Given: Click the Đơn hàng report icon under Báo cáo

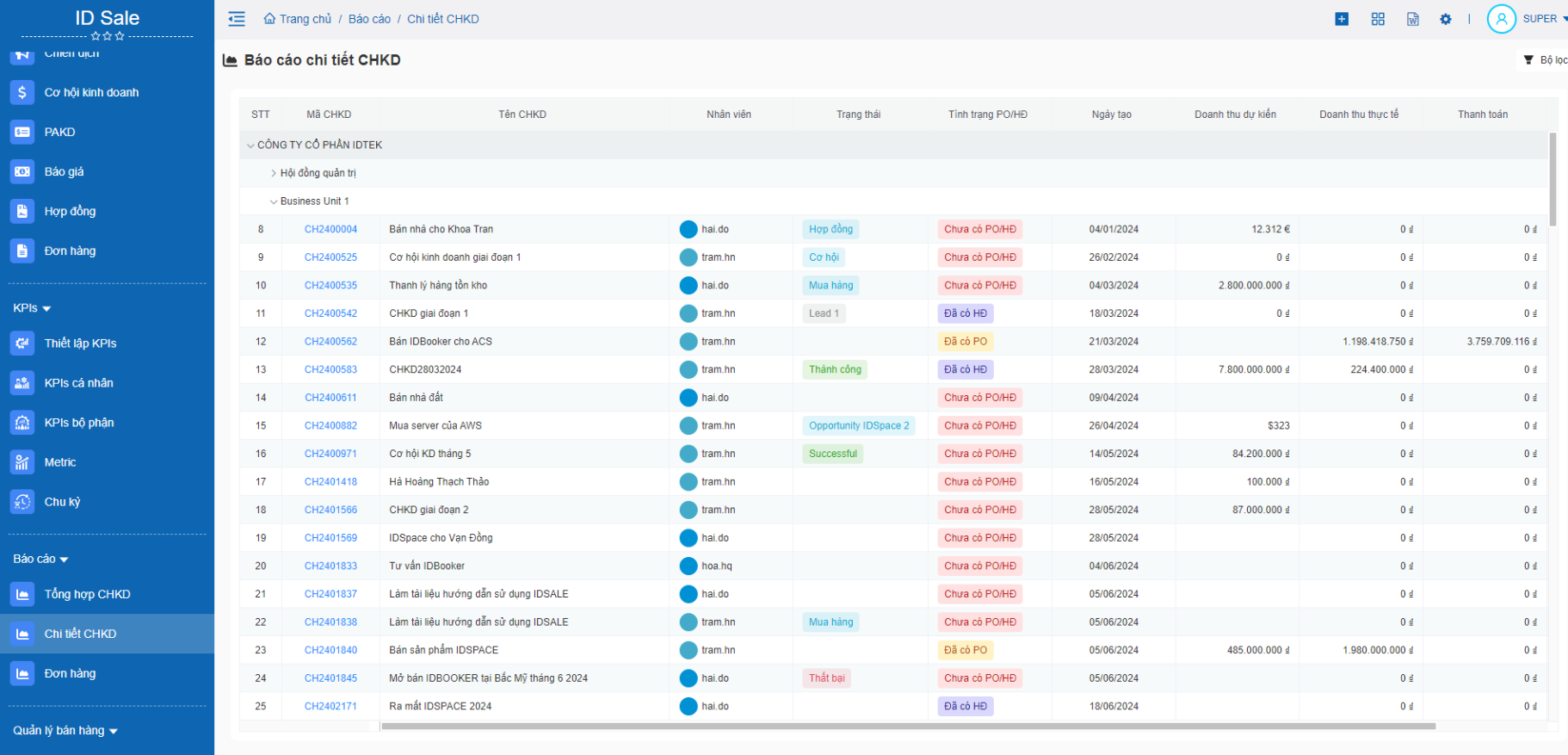Looking at the screenshot, I should [22, 673].
